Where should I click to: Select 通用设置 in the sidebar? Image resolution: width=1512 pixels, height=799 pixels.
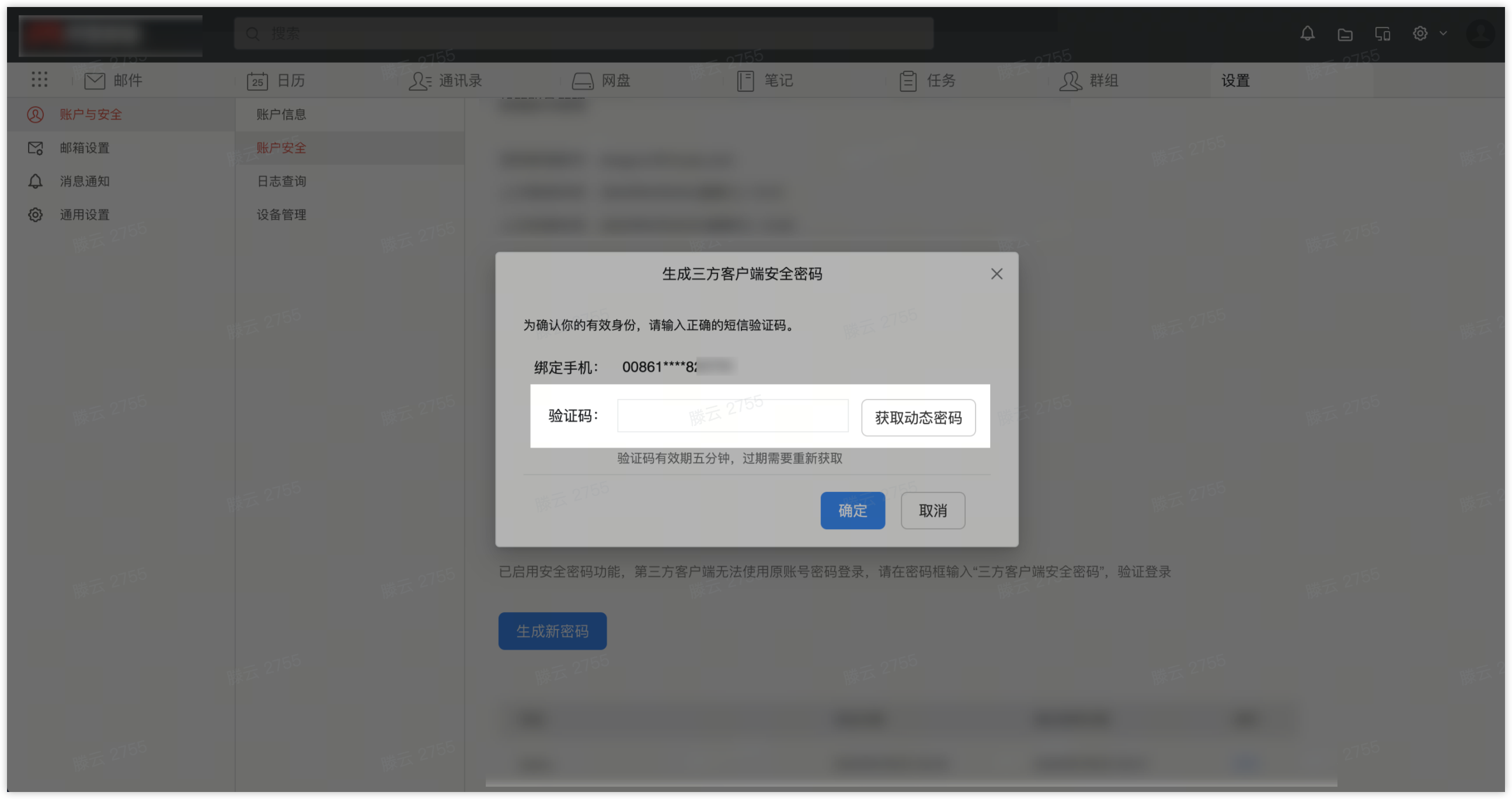point(121,215)
